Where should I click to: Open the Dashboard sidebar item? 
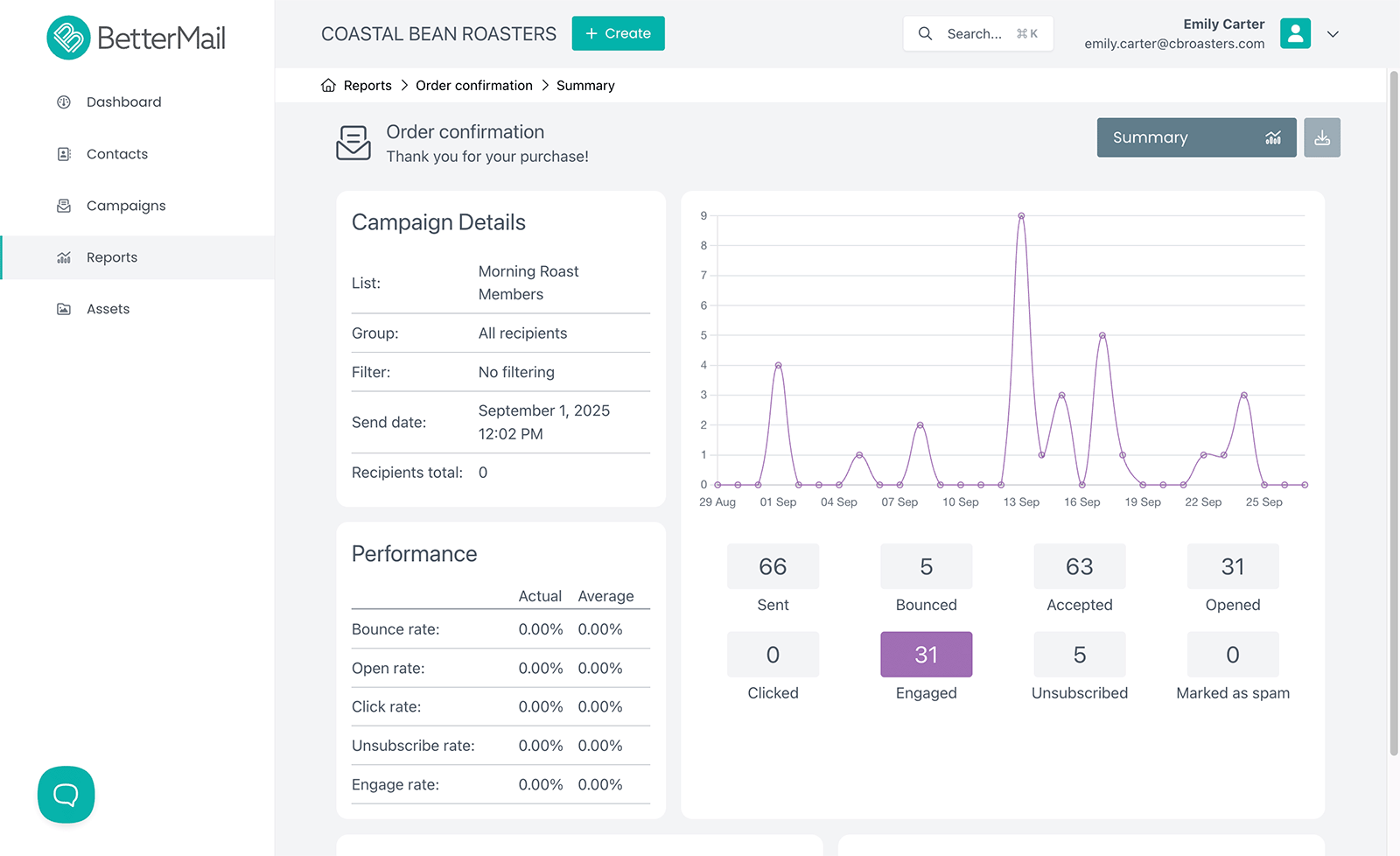point(123,102)
